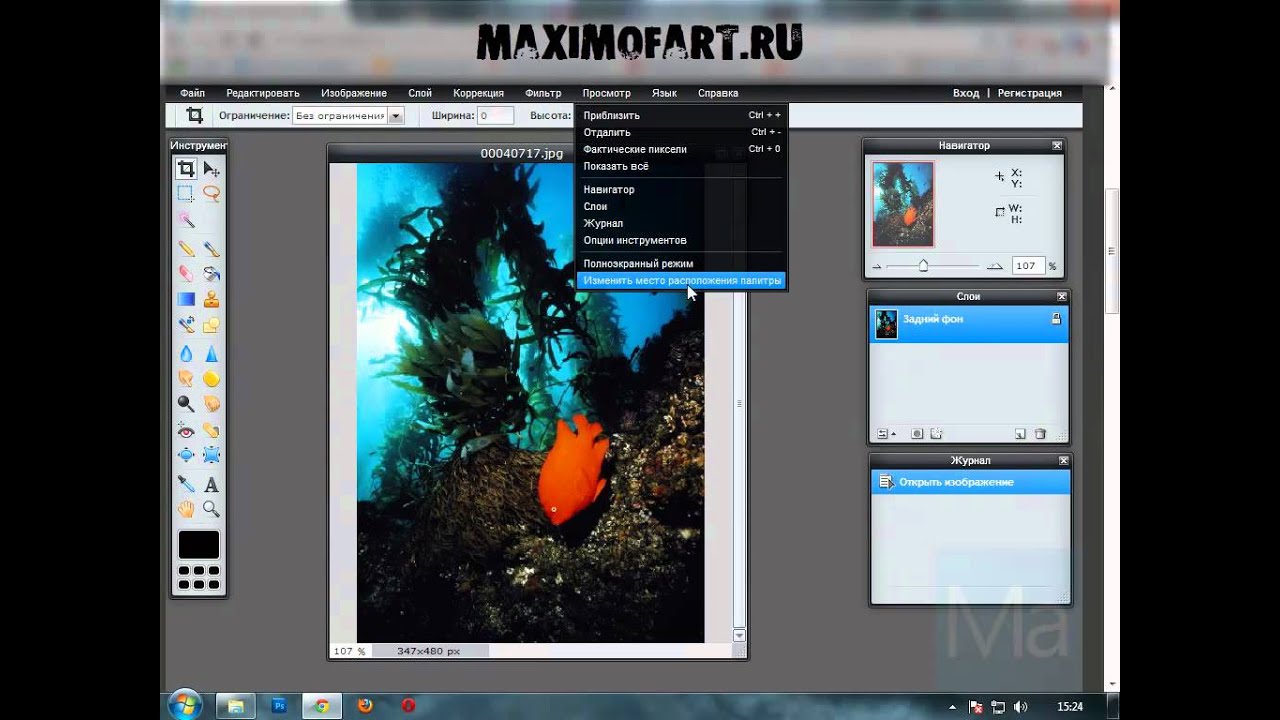Open the Коррекция menu

[x=478, y=93]
